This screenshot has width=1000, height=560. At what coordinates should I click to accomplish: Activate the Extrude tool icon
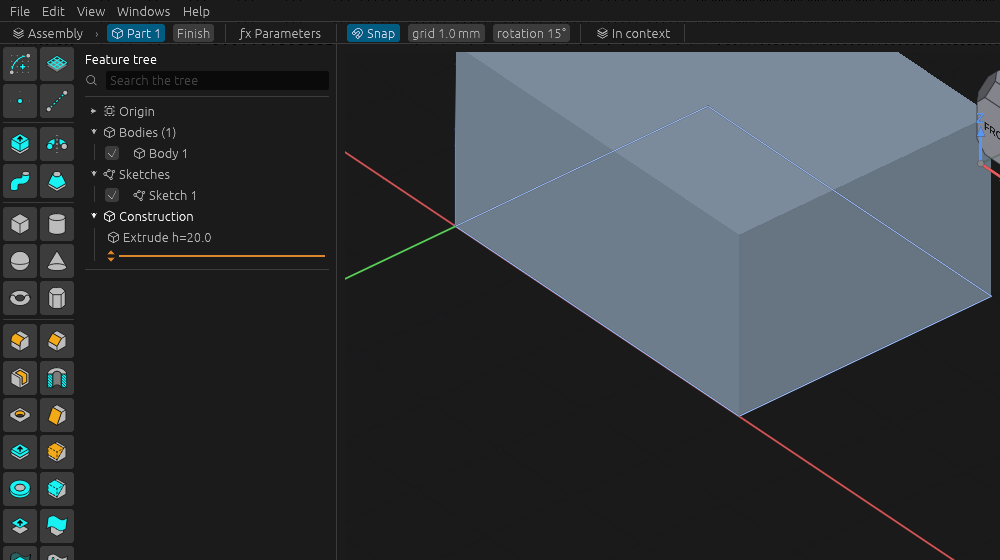[x=20, y=144]
